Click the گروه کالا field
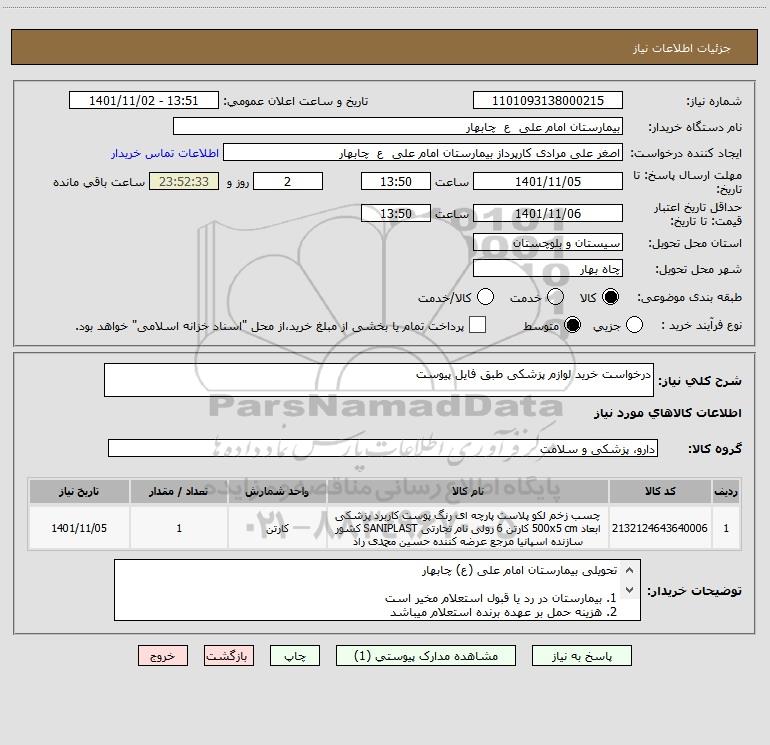770x745 pixels. (x=383, y=448)
